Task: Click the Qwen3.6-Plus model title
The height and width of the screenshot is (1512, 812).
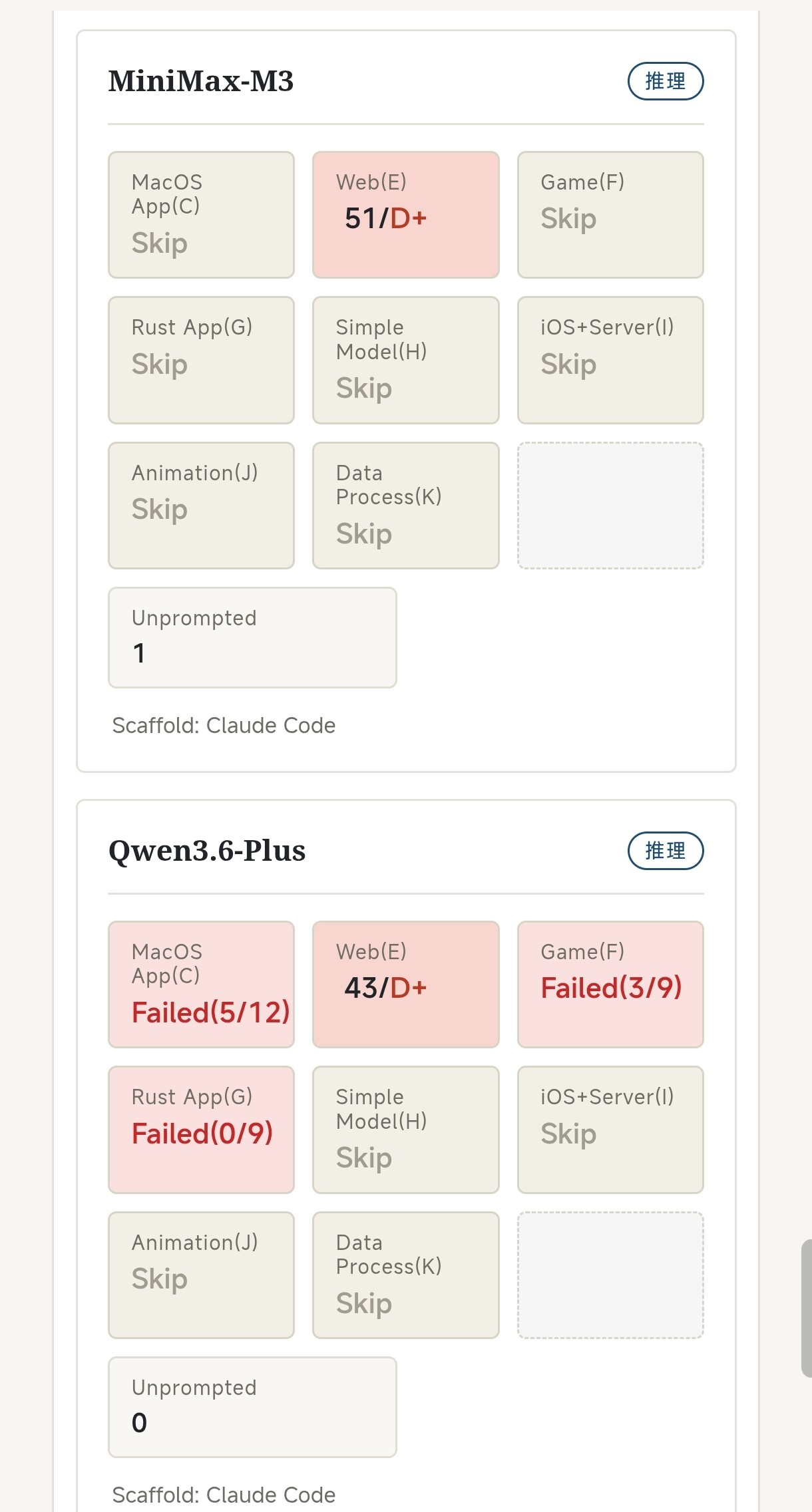Action: click(x=207, y=851)
